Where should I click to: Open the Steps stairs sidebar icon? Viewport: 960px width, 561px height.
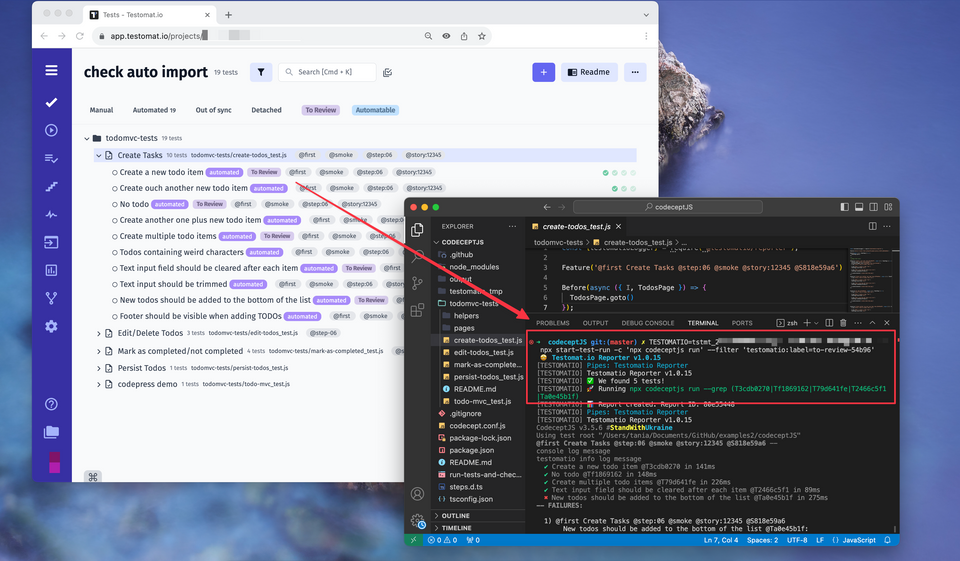pos(51,187)
